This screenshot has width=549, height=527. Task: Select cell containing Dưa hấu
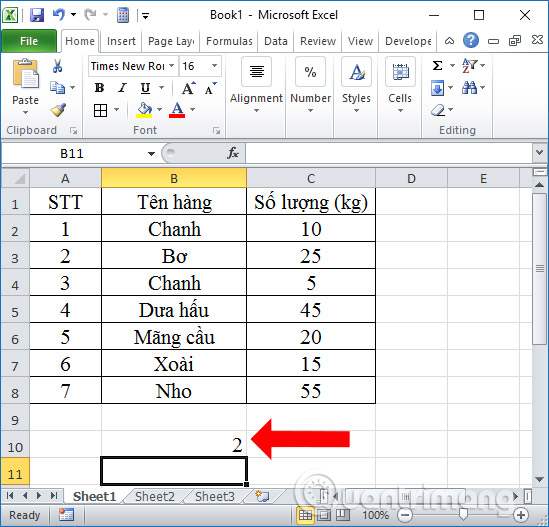pos(174,310)
